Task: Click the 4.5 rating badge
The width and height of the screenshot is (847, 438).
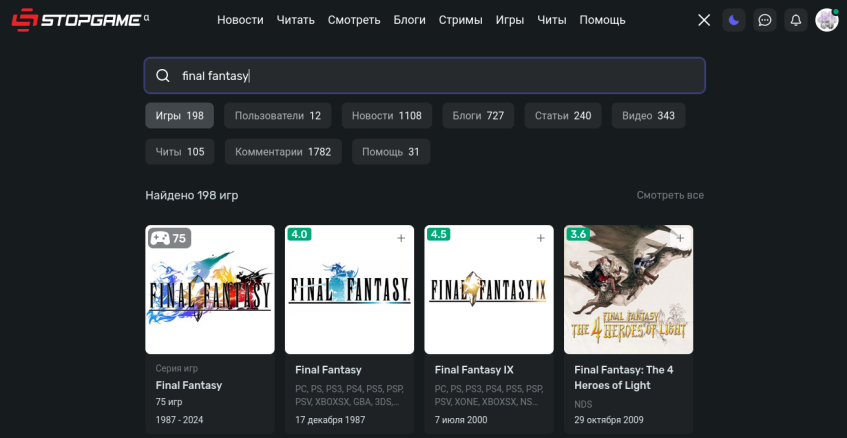Action: pos(439,234)
